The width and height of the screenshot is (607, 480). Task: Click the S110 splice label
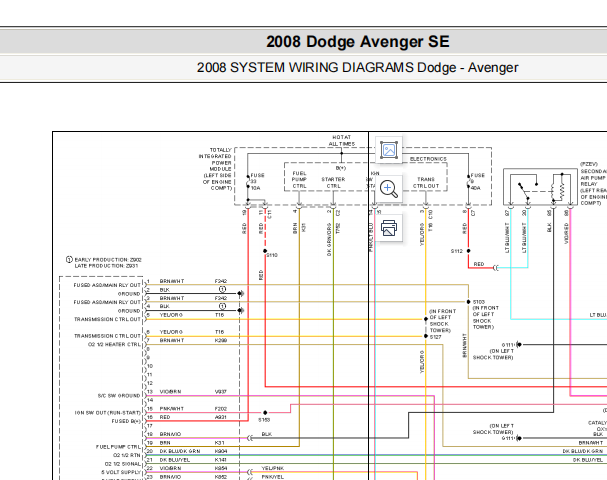(272, 255)
